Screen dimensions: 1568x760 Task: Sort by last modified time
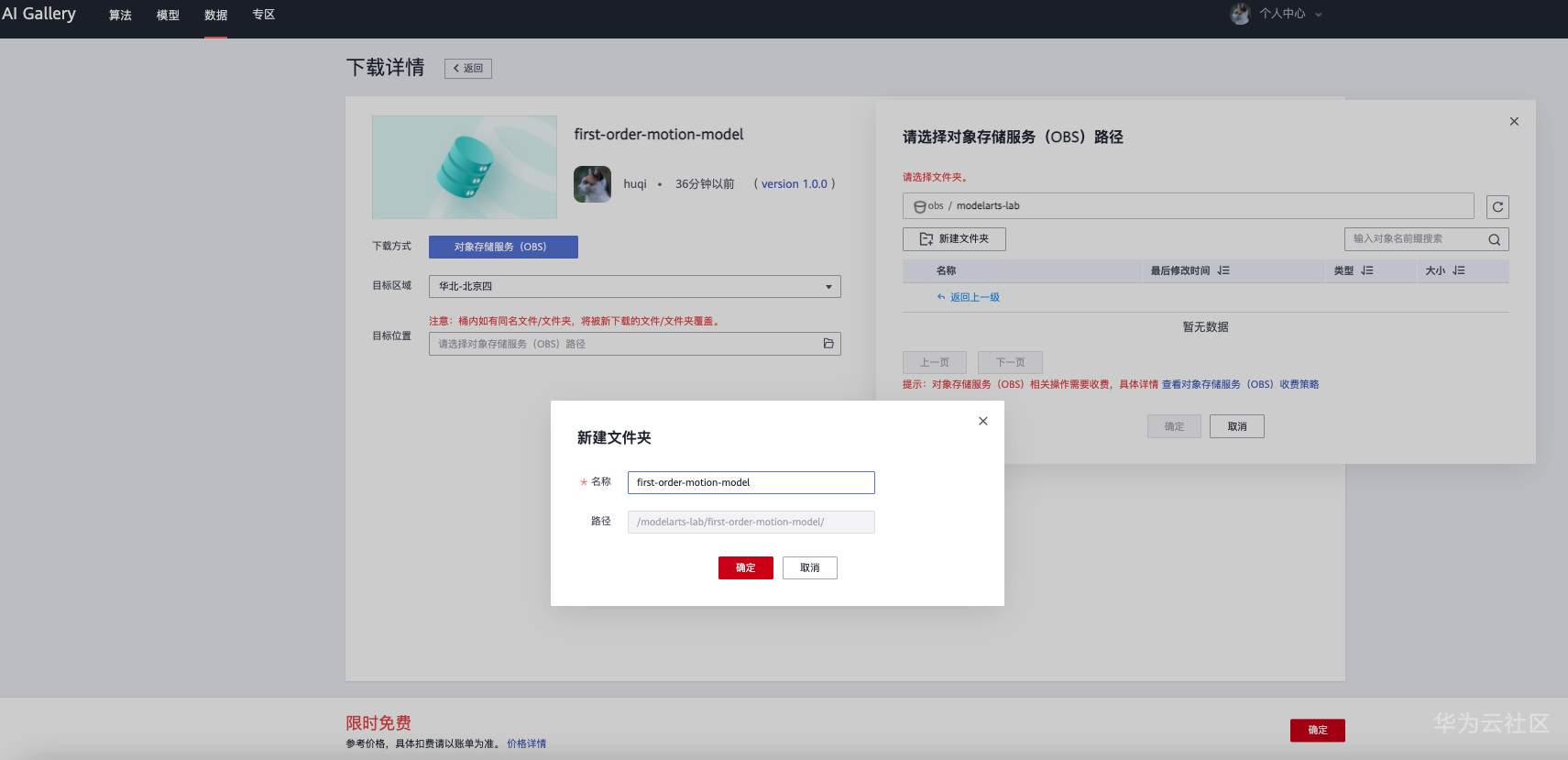1223,270
